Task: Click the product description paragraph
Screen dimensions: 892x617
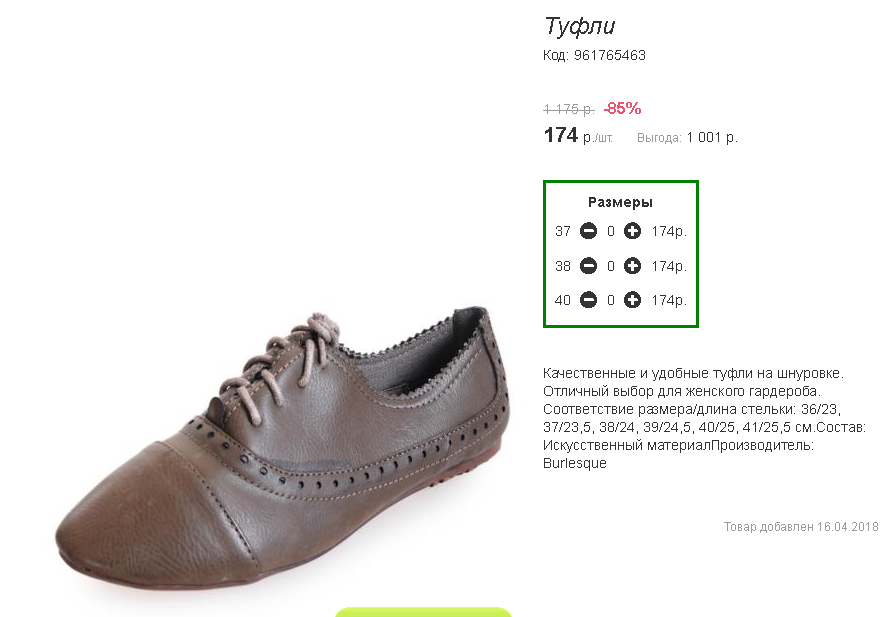Action: click(704, 418)
